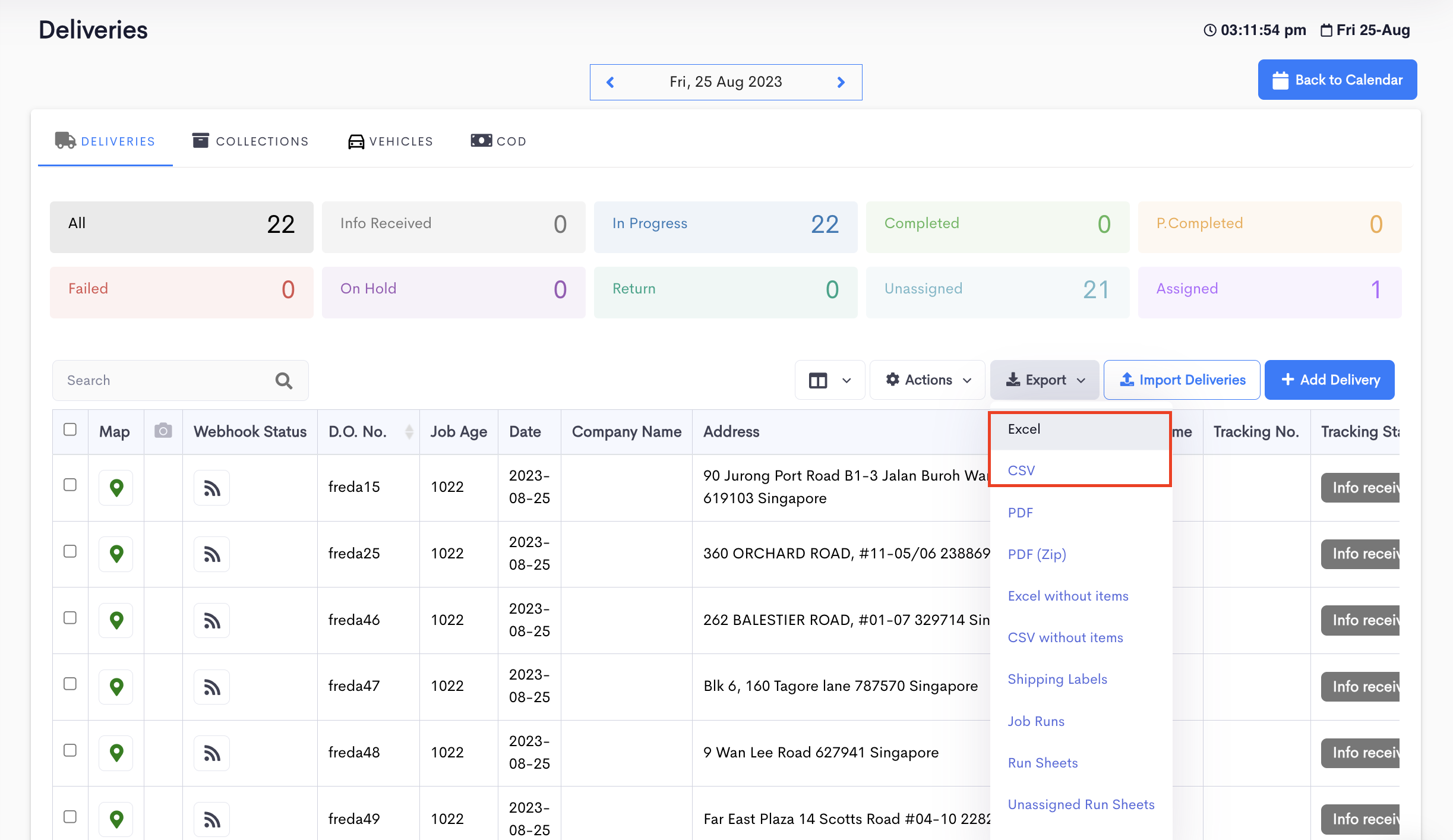Click the clock icon beside the time
Image resolution: width=1453 pixels, height=840 pixels.
click(x=1209, y=30)
